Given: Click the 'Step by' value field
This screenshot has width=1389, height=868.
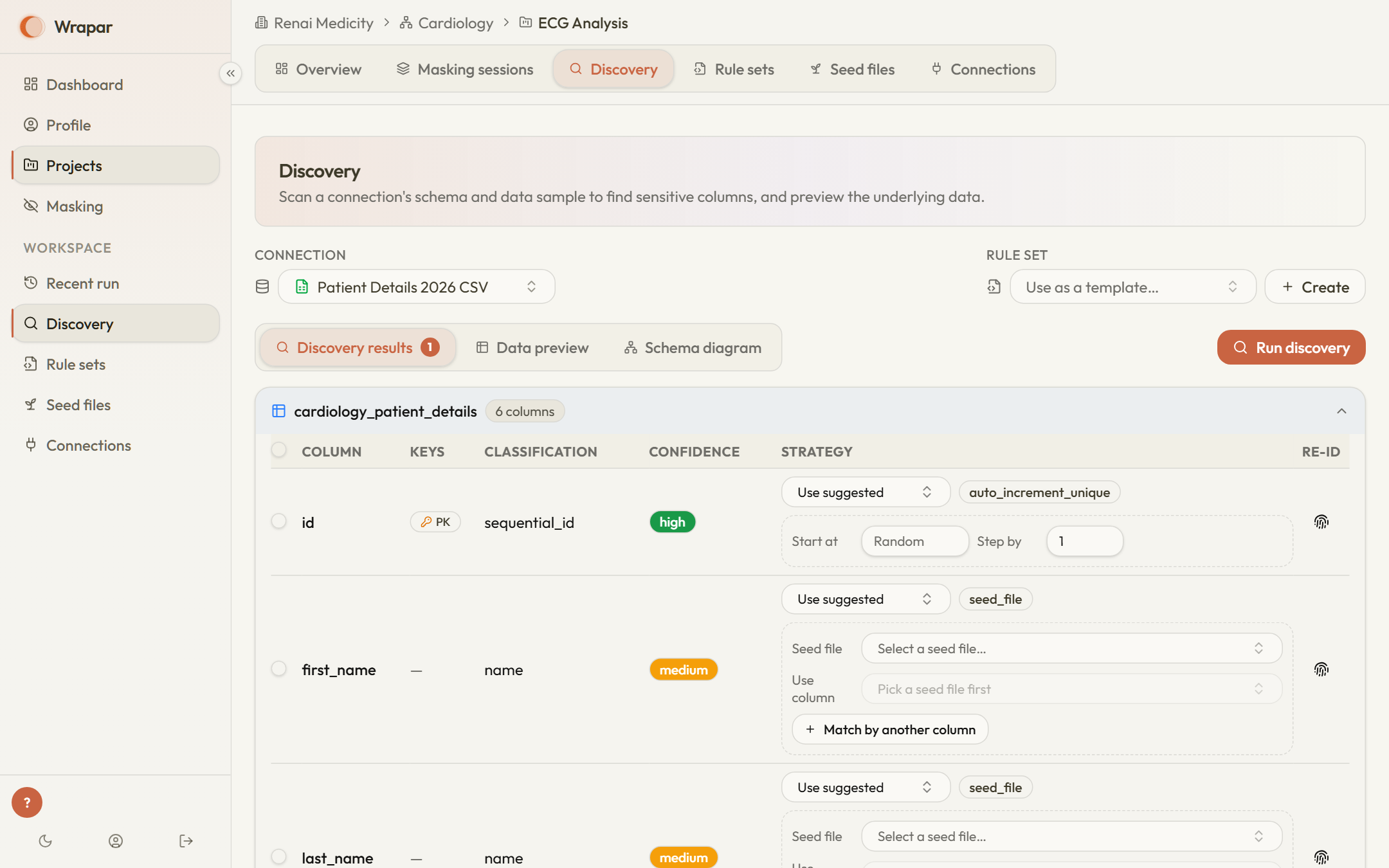Looking at the screenshot, I should [1085, 541].
